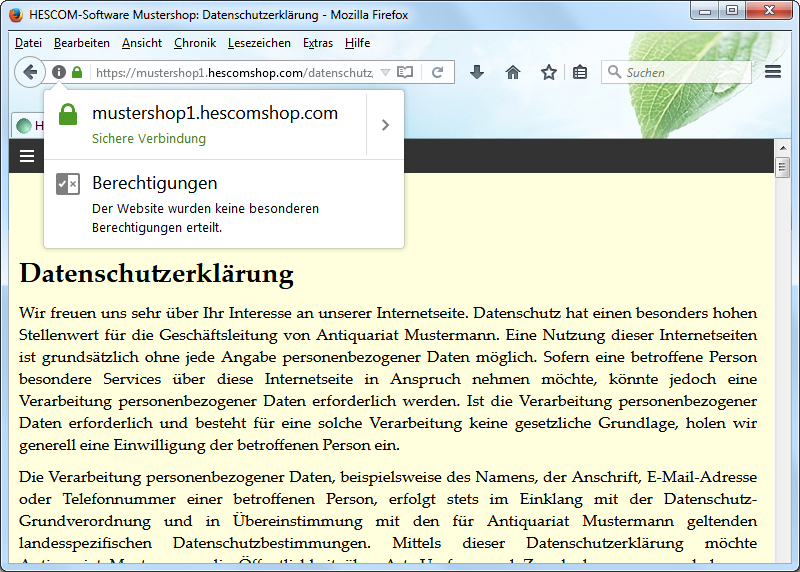This screenshot has width=800, height=572.
Task: Click the green padlock in address bar
Action: click(x=77, y=72)
